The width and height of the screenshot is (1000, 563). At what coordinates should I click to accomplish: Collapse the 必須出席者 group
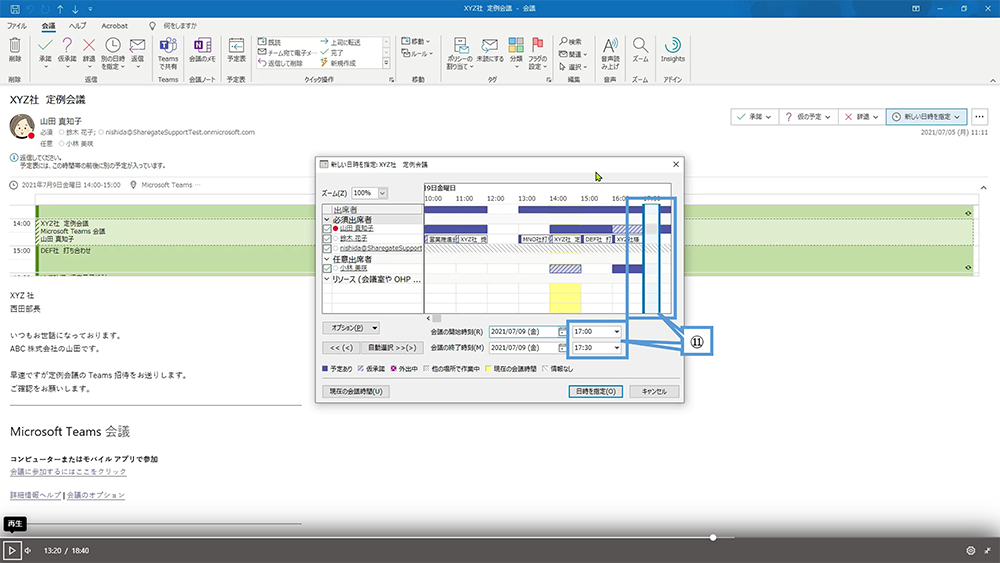pos(327,219)
